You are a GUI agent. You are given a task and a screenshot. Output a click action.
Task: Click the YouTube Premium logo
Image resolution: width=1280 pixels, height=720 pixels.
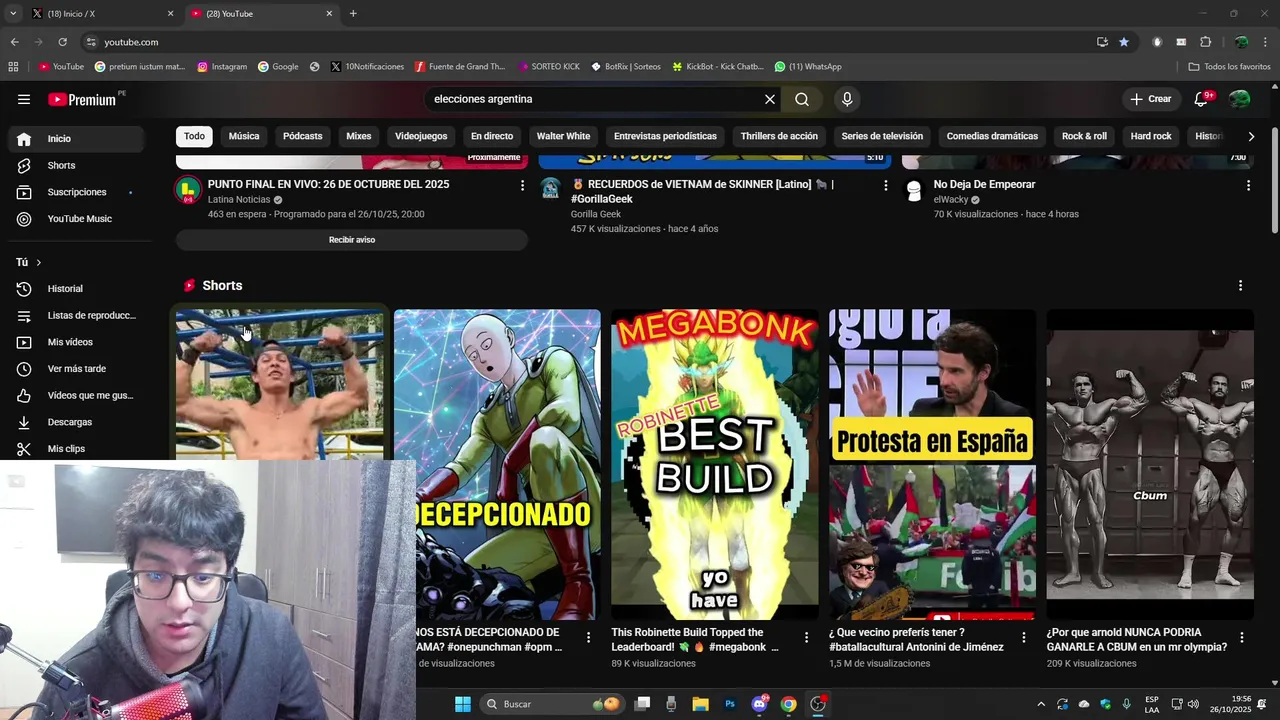tap(82, 99)
